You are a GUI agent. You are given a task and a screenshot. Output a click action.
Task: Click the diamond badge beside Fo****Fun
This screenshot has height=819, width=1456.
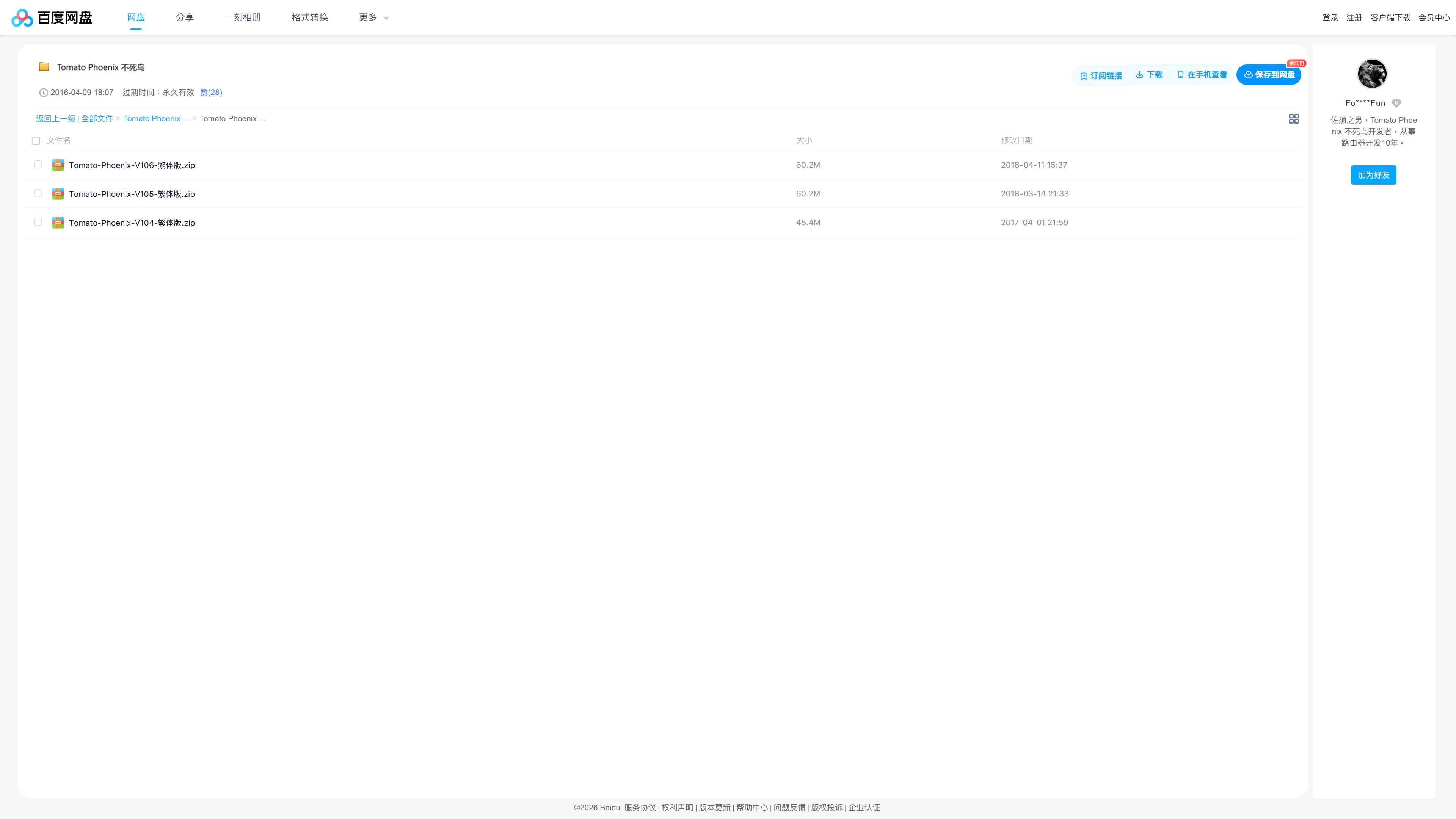[1396, 103]
